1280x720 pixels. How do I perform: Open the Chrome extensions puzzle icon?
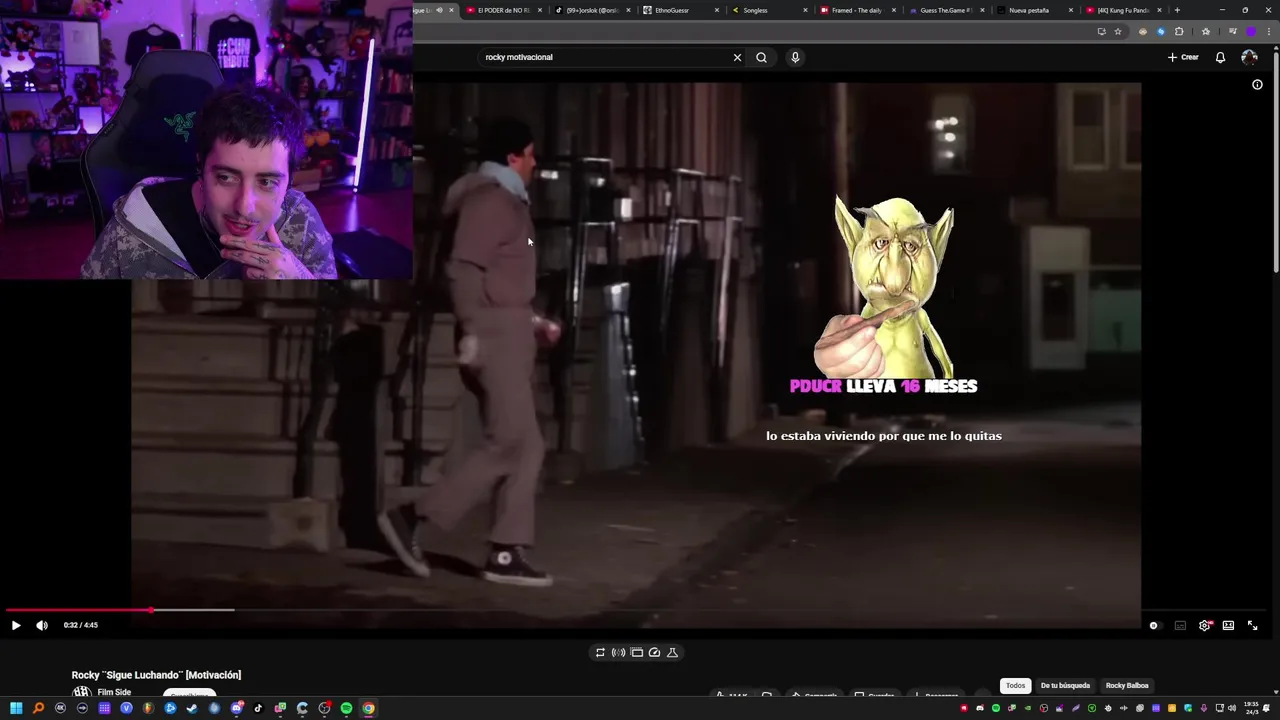[1179, 31]
